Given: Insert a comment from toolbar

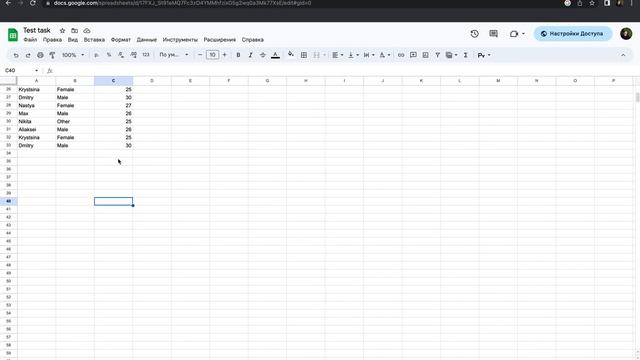Looking at the screenshot, I should coord(413,55).
